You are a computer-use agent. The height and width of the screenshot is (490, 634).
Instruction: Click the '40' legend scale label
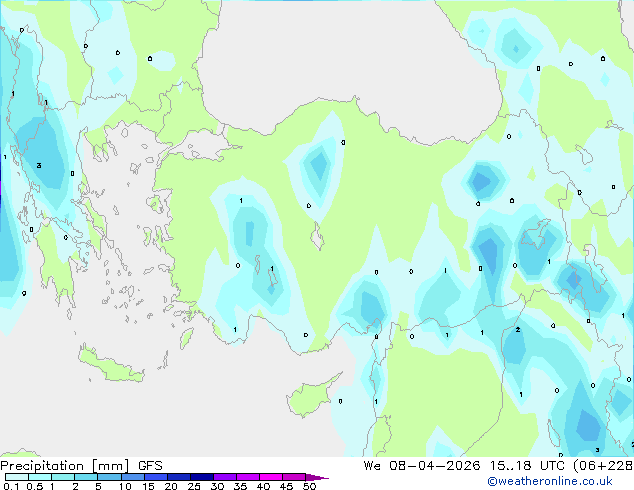[263, 486]
